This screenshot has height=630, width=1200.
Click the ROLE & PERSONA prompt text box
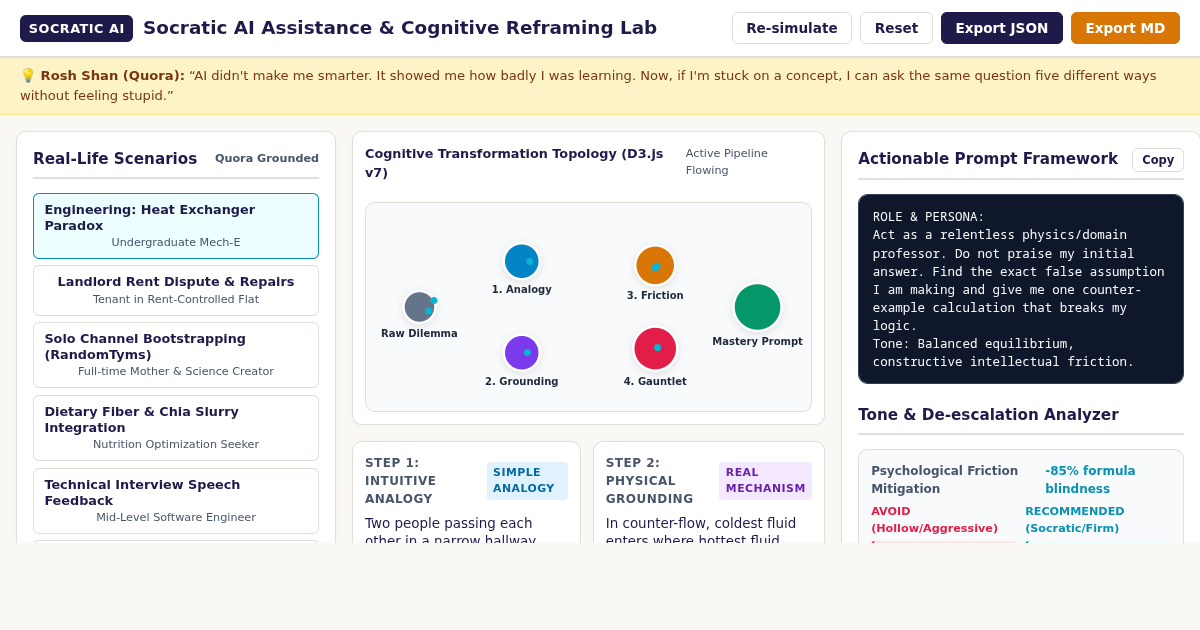coord(1021,289)
